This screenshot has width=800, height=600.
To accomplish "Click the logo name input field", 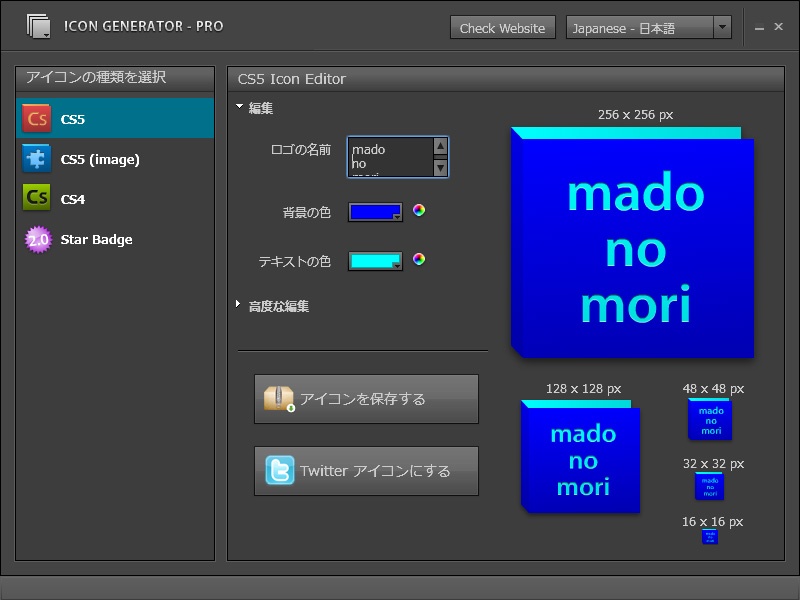I will [x=392, y=157].
